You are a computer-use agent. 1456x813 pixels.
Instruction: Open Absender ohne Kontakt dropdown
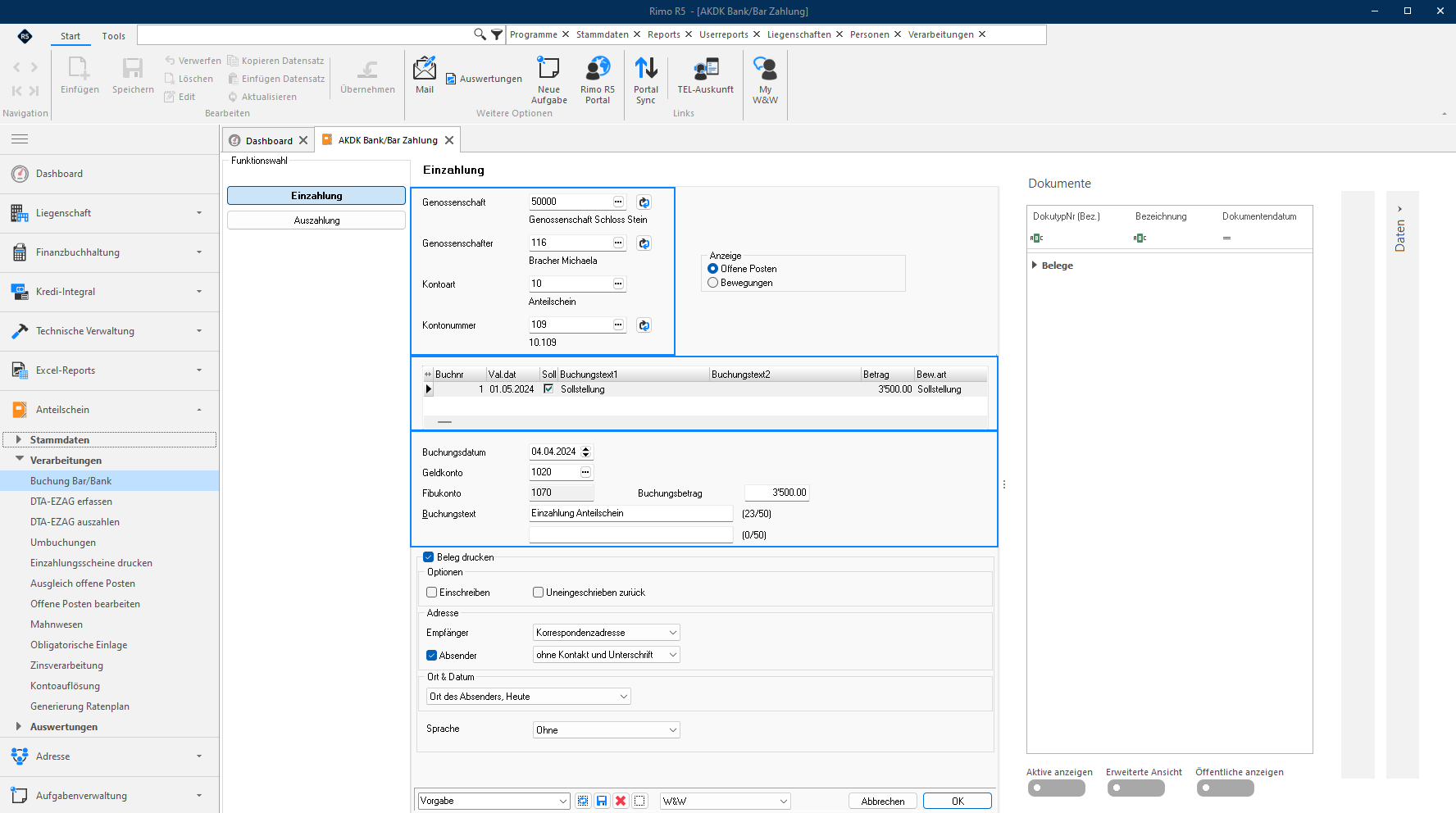[x=607, y=655]
